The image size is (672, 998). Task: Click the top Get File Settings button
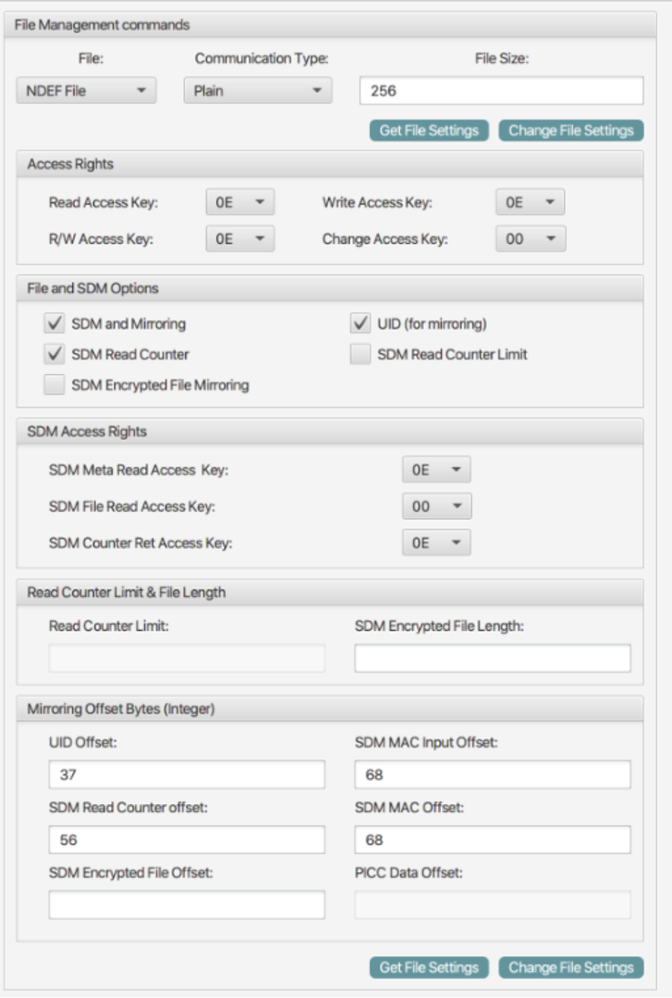coord(429,131)
